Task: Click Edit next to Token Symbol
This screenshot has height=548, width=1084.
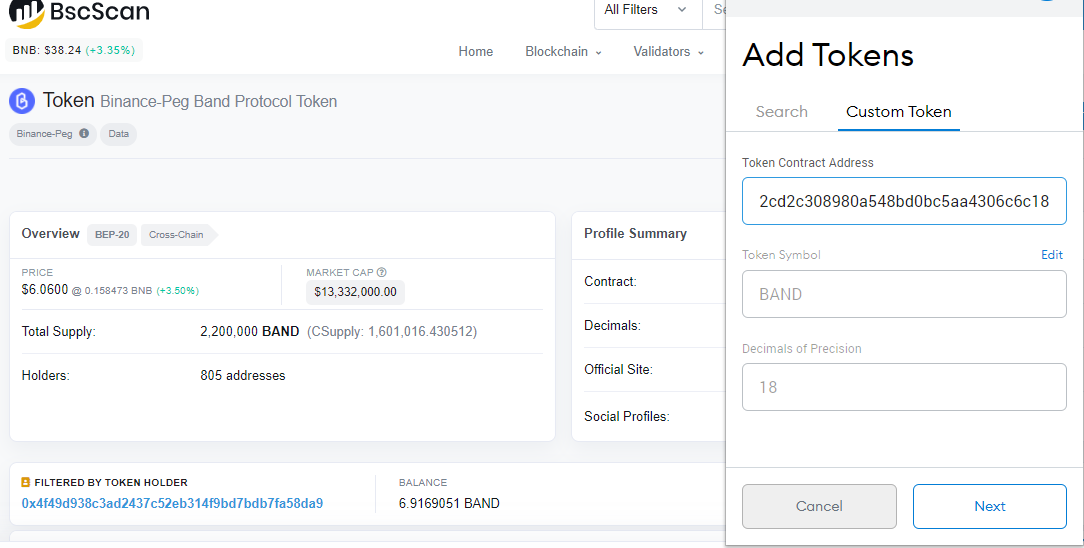Action: [1052, 254]
